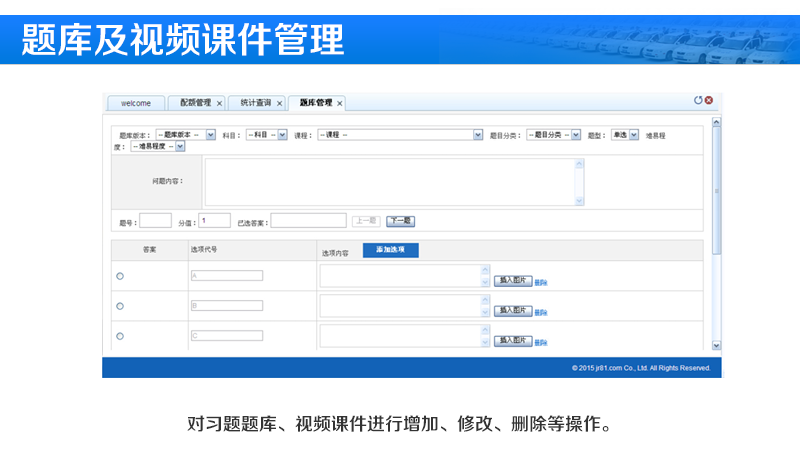Close the 统计查询 tab with its X
This screenshot has height=467, width=800.
point(279,103)
